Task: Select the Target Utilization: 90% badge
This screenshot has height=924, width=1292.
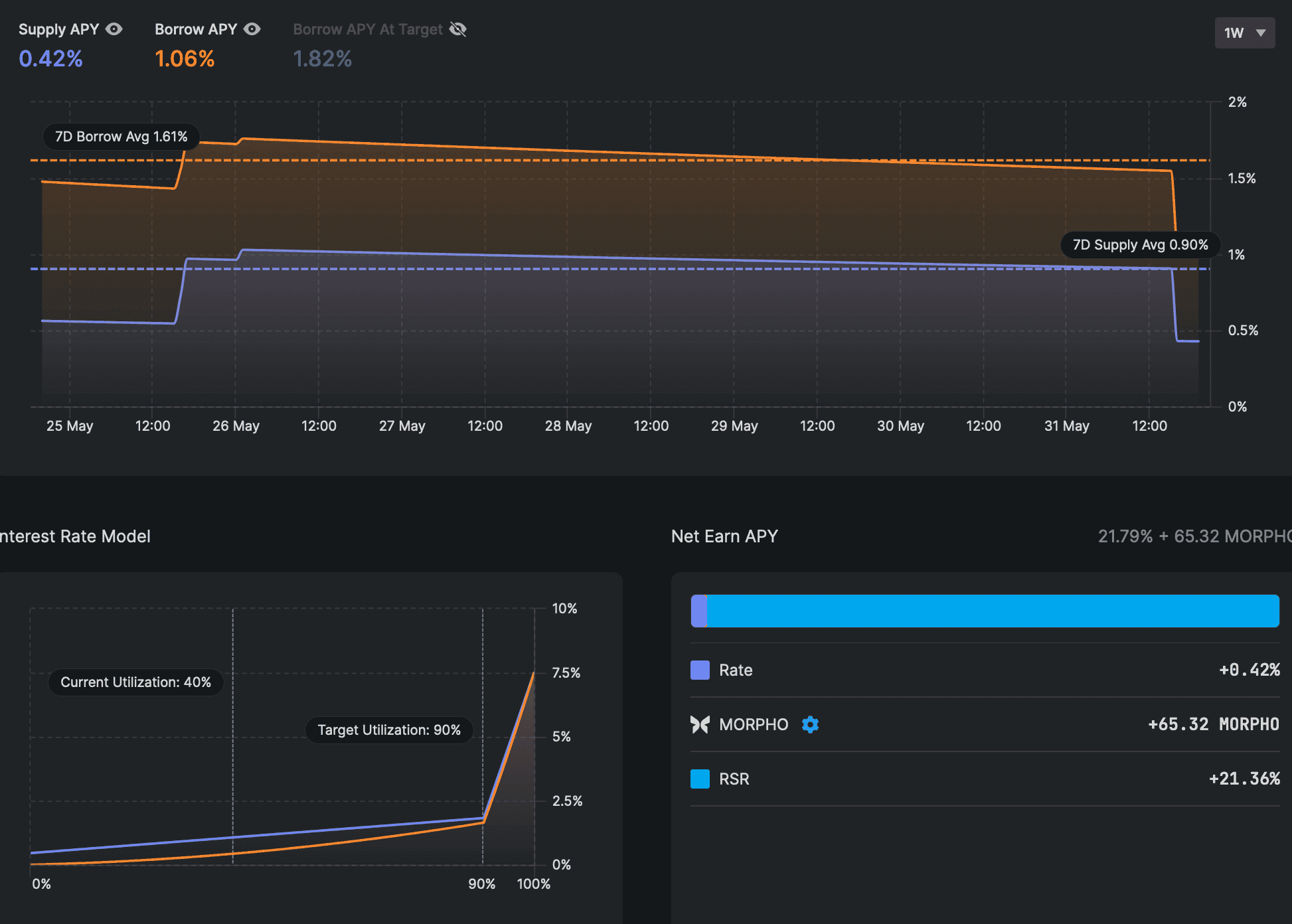Action: [x=388, y=730]
